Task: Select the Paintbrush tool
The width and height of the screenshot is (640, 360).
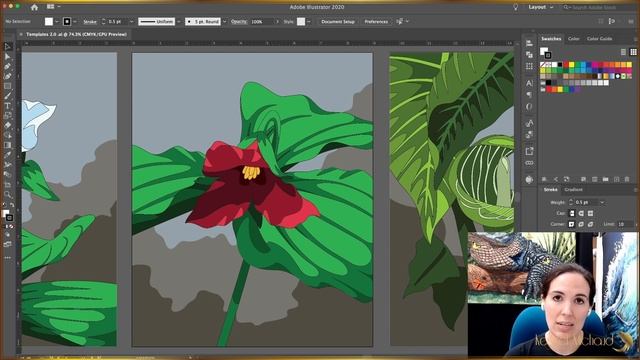Action: point(7,96)
